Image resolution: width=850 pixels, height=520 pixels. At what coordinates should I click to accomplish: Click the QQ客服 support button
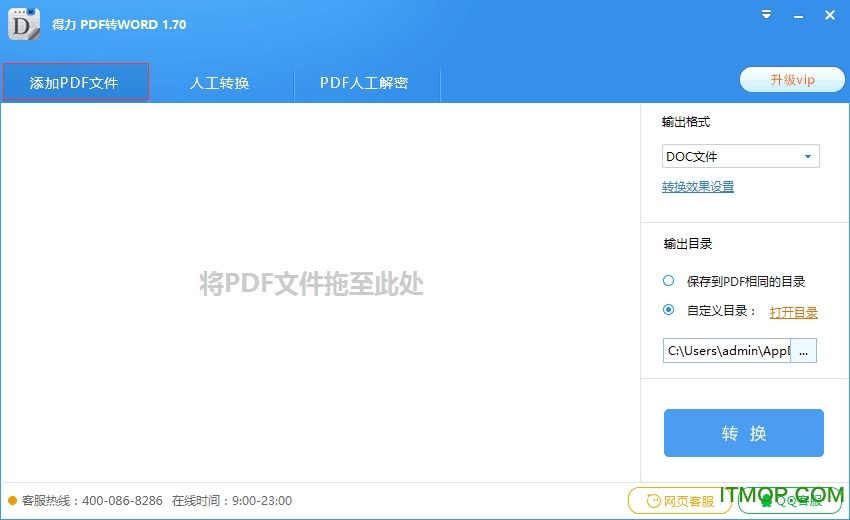(x=790, y=500)
